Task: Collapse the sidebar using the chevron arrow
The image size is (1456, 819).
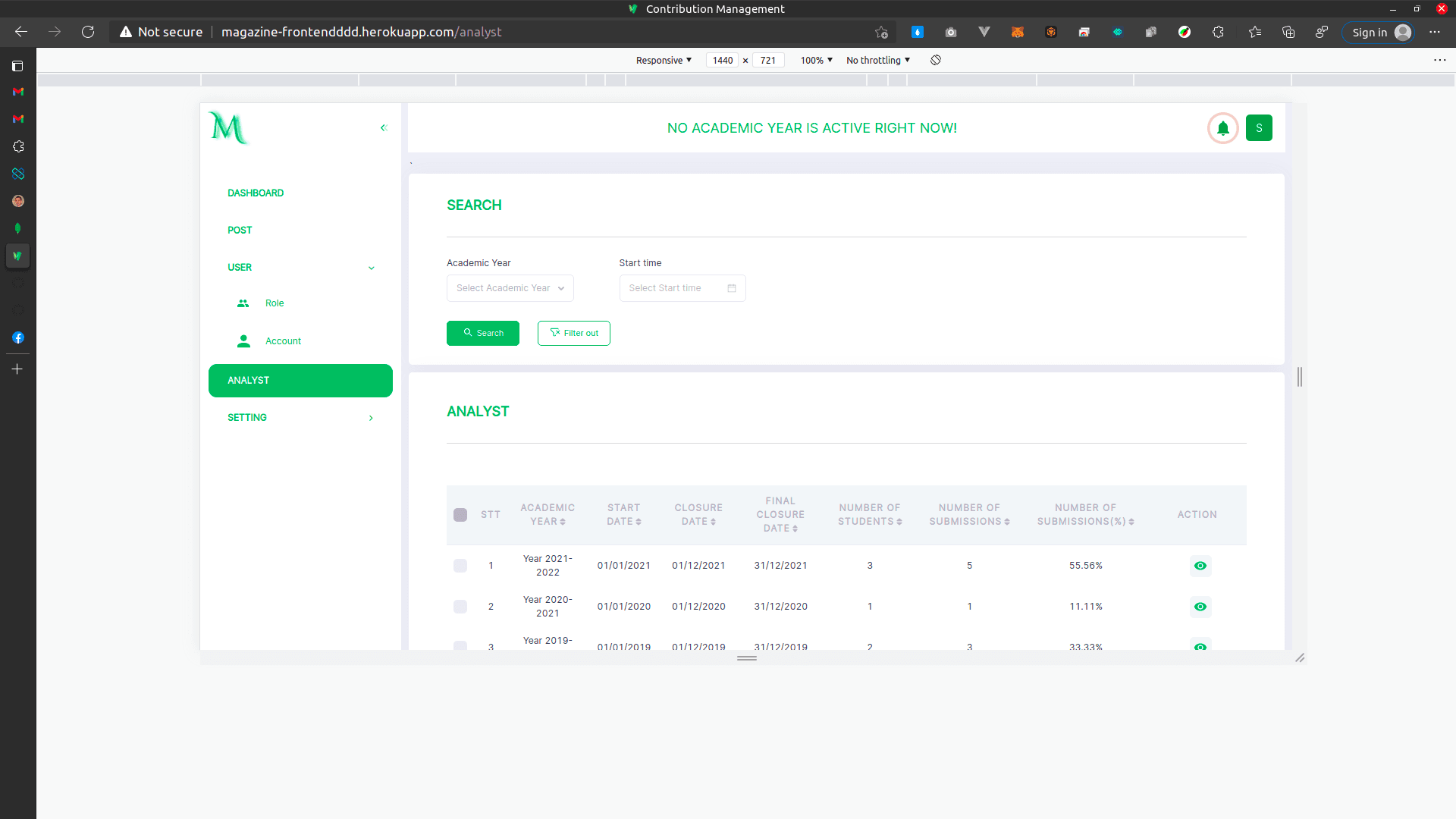Action: pos(384,127)
